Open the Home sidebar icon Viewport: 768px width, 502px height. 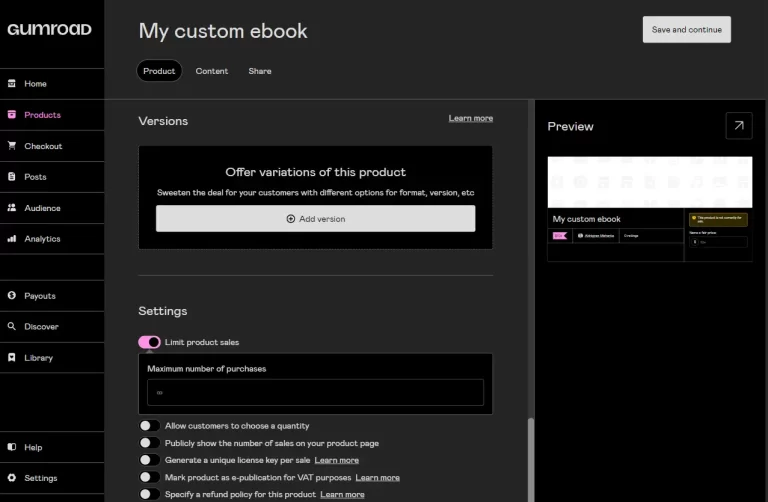(12, 83)
